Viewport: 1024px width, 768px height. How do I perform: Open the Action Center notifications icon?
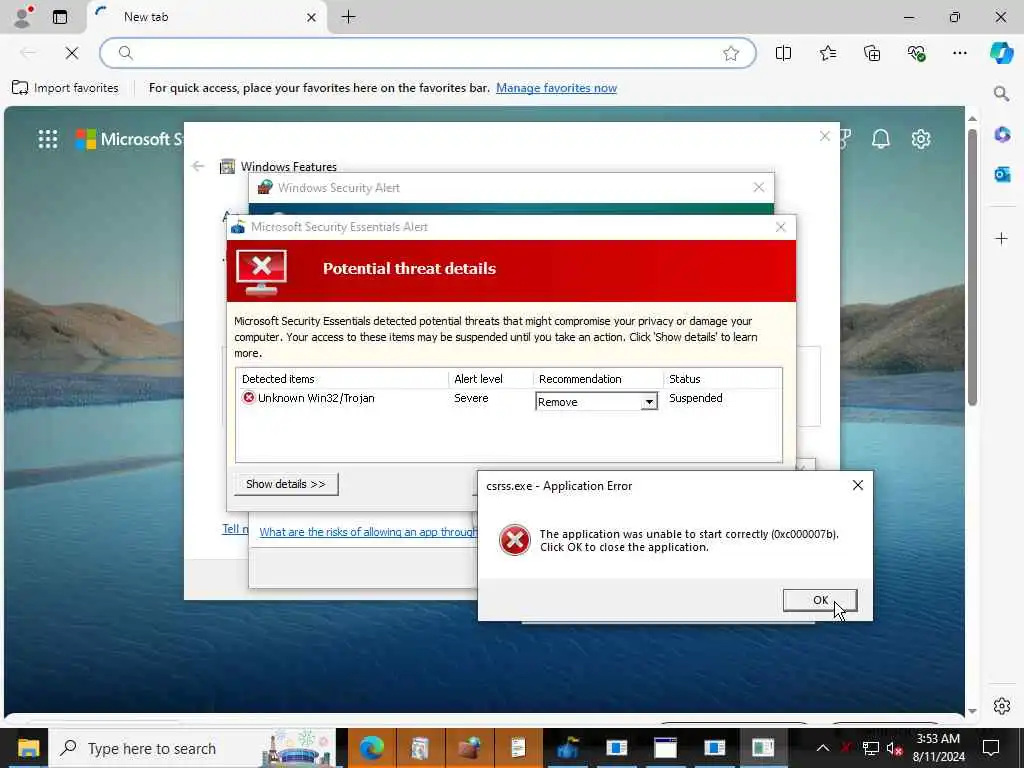pos(991,748)
